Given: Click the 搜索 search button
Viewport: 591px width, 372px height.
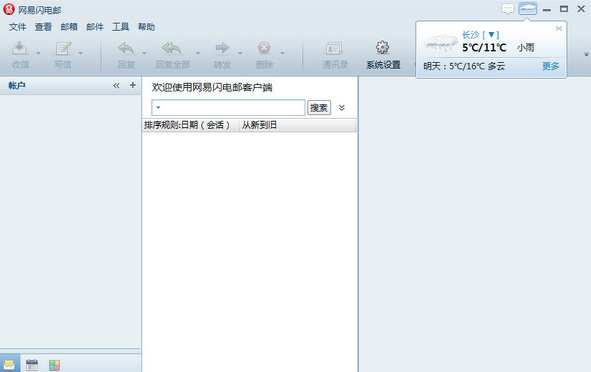Looking at the screenshot, I should click(x=319, y=108).
